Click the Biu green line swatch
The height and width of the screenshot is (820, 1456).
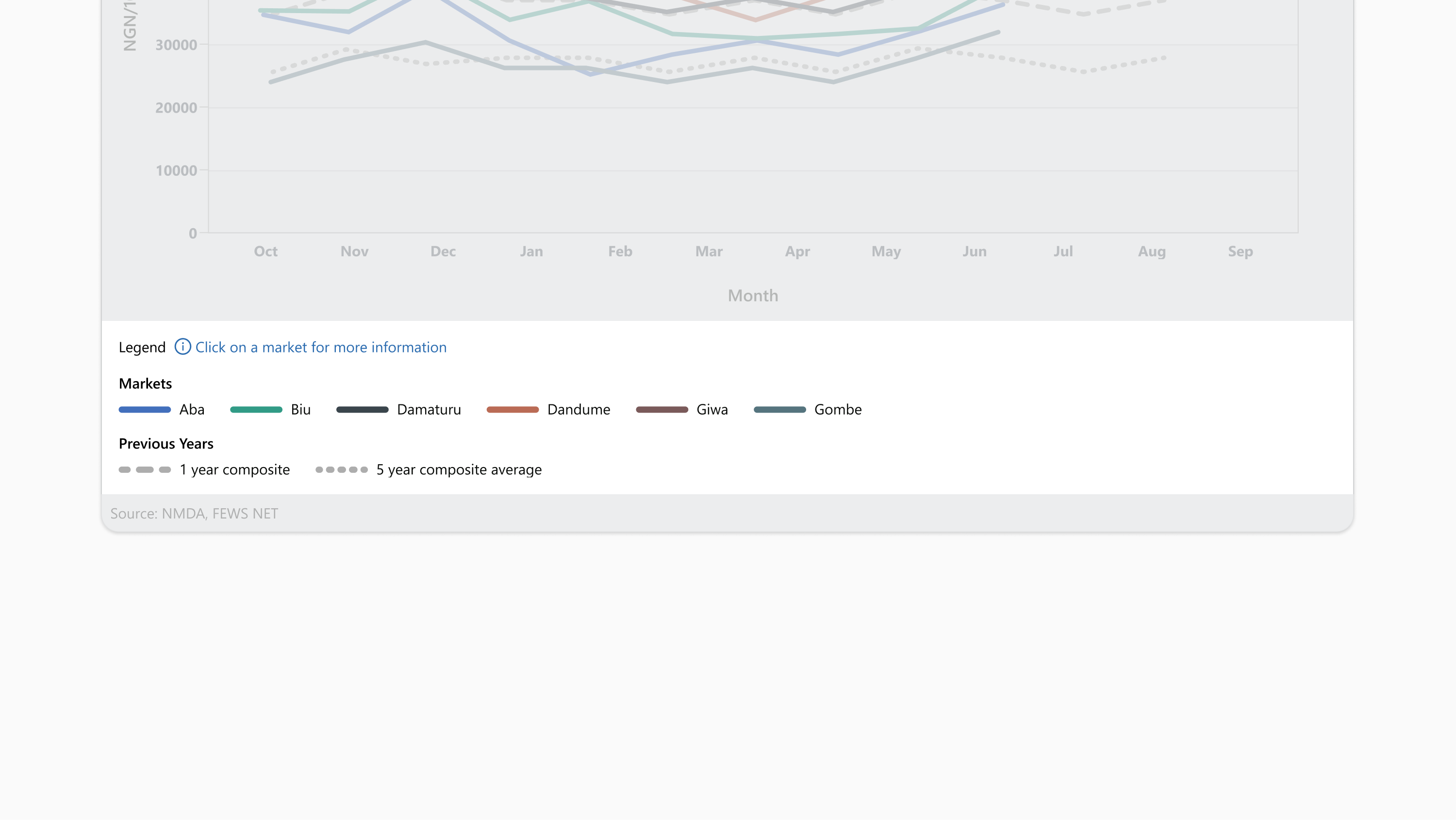tap(256, 409)
